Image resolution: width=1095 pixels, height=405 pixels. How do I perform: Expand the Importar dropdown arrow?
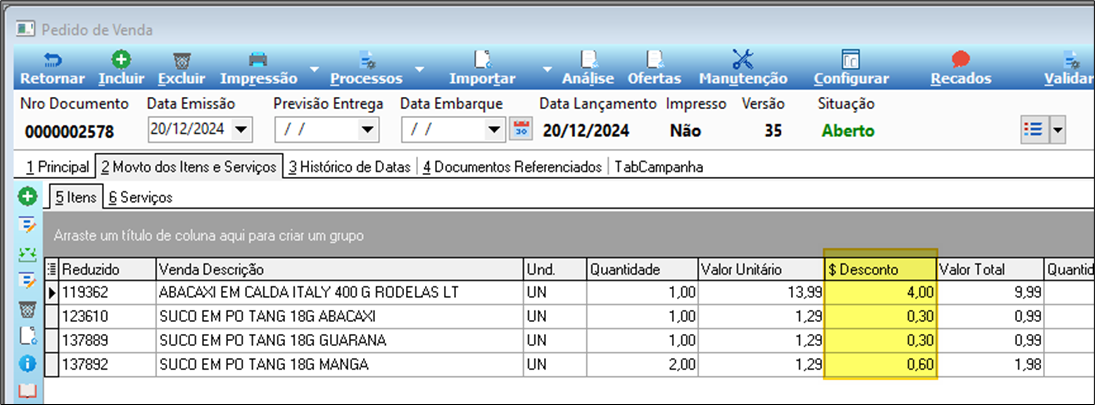[x=547, y=69]
